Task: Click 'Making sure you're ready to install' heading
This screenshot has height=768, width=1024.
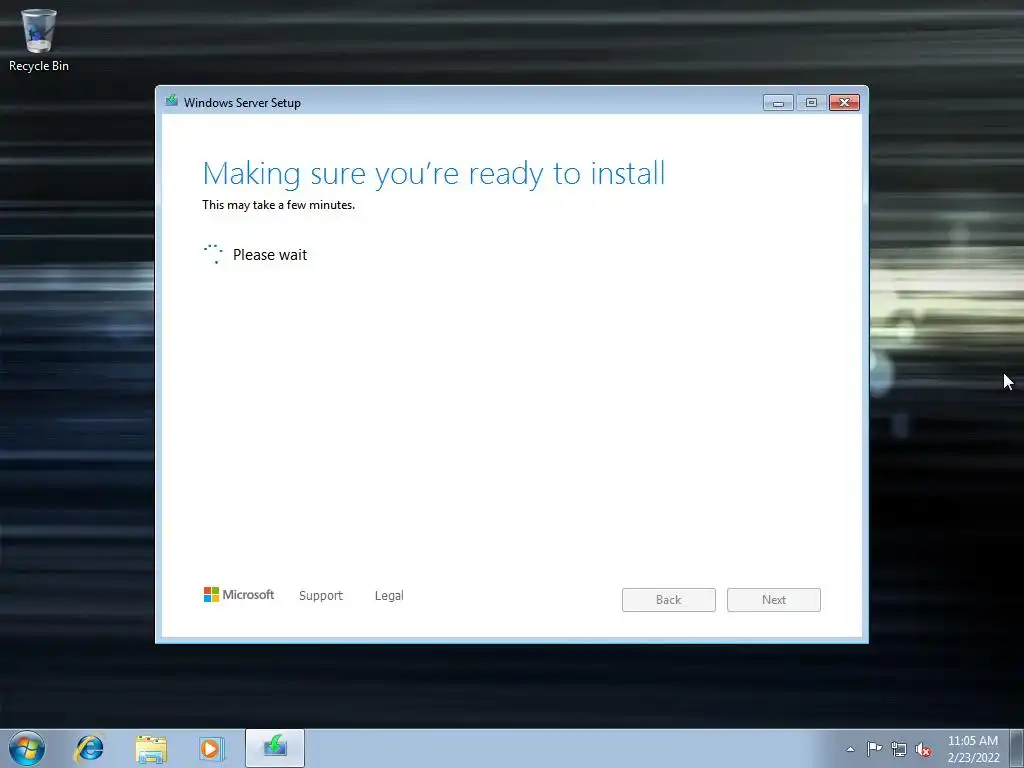Action: (434, 174)
